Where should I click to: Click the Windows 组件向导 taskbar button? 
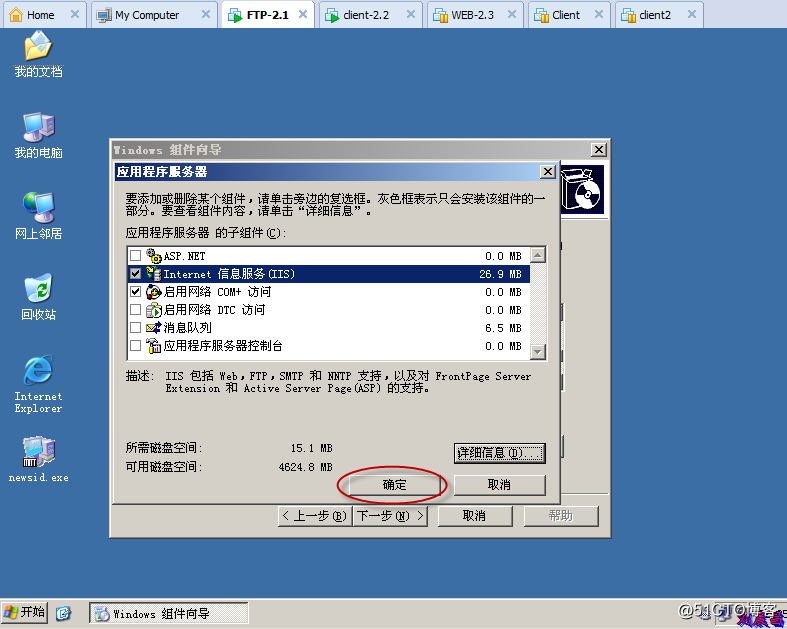click(169, 613)
